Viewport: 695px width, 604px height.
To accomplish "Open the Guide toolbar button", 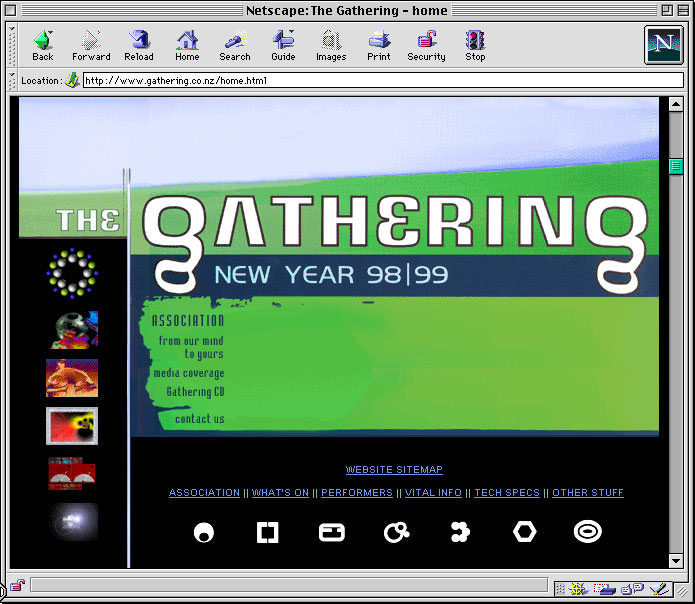I will (x=283, y=45).
